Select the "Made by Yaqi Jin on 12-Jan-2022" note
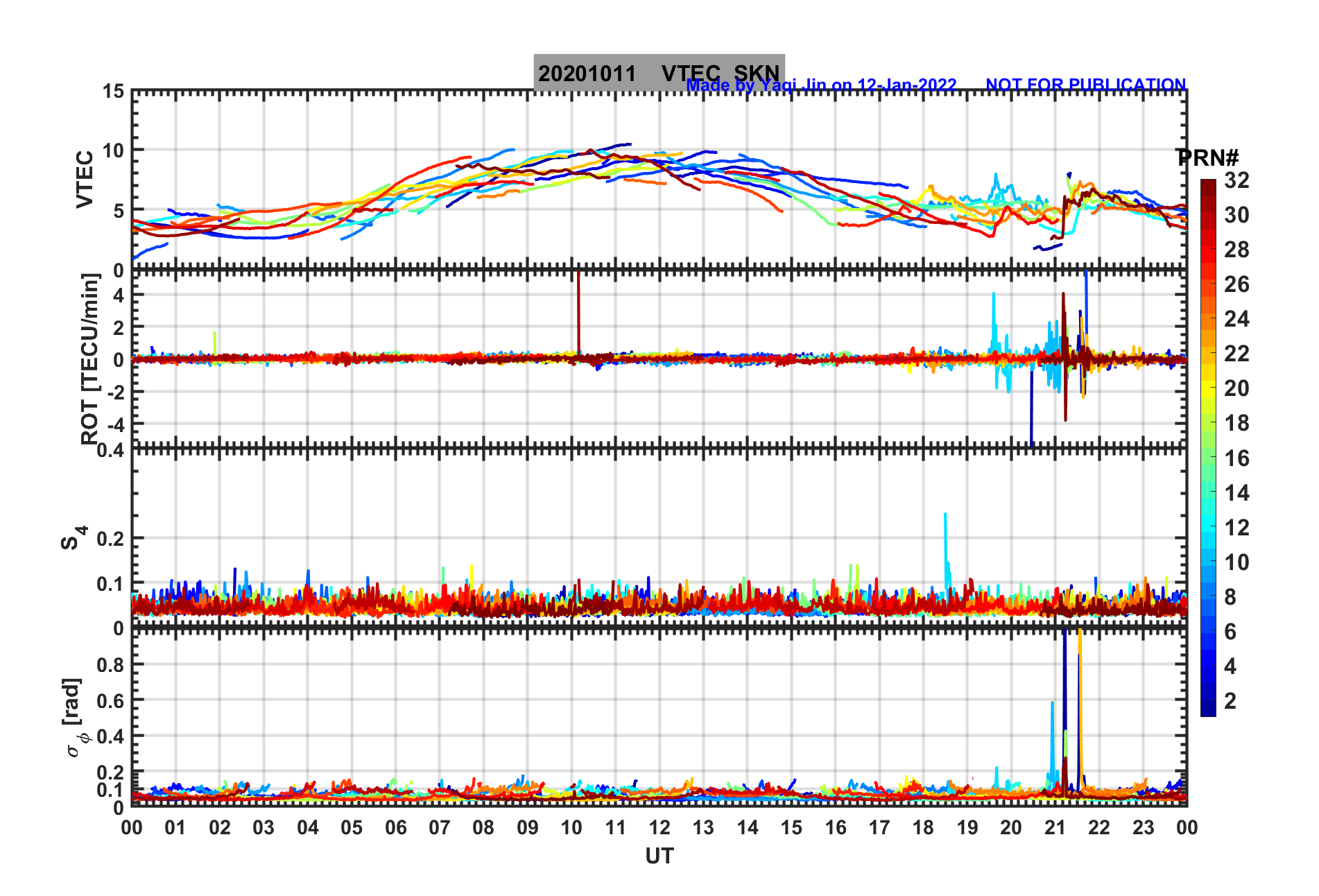The height and width of the screenshot is (896, 1319). click(821, 85)
